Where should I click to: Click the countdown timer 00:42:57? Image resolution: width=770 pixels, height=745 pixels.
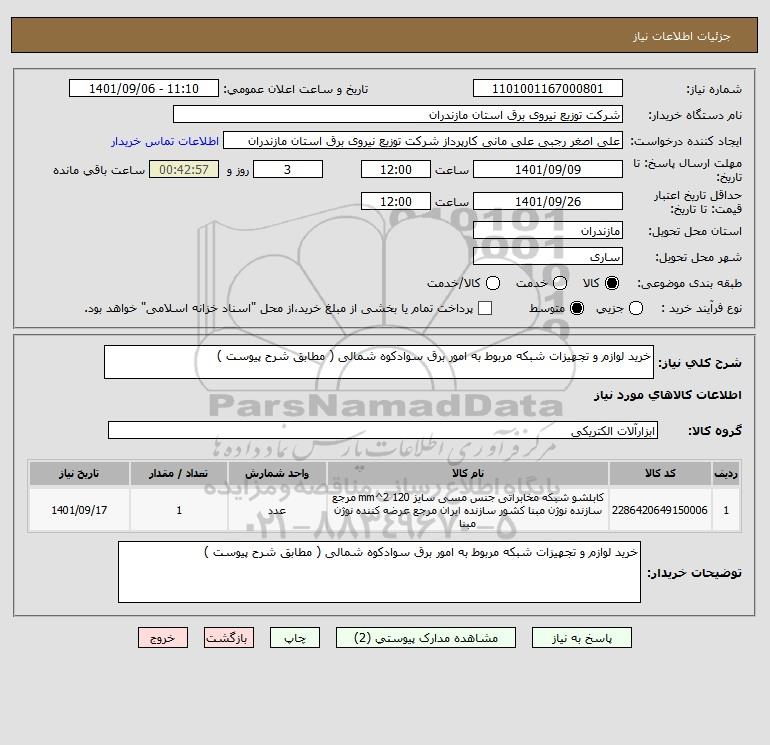(x=184, y=169)
